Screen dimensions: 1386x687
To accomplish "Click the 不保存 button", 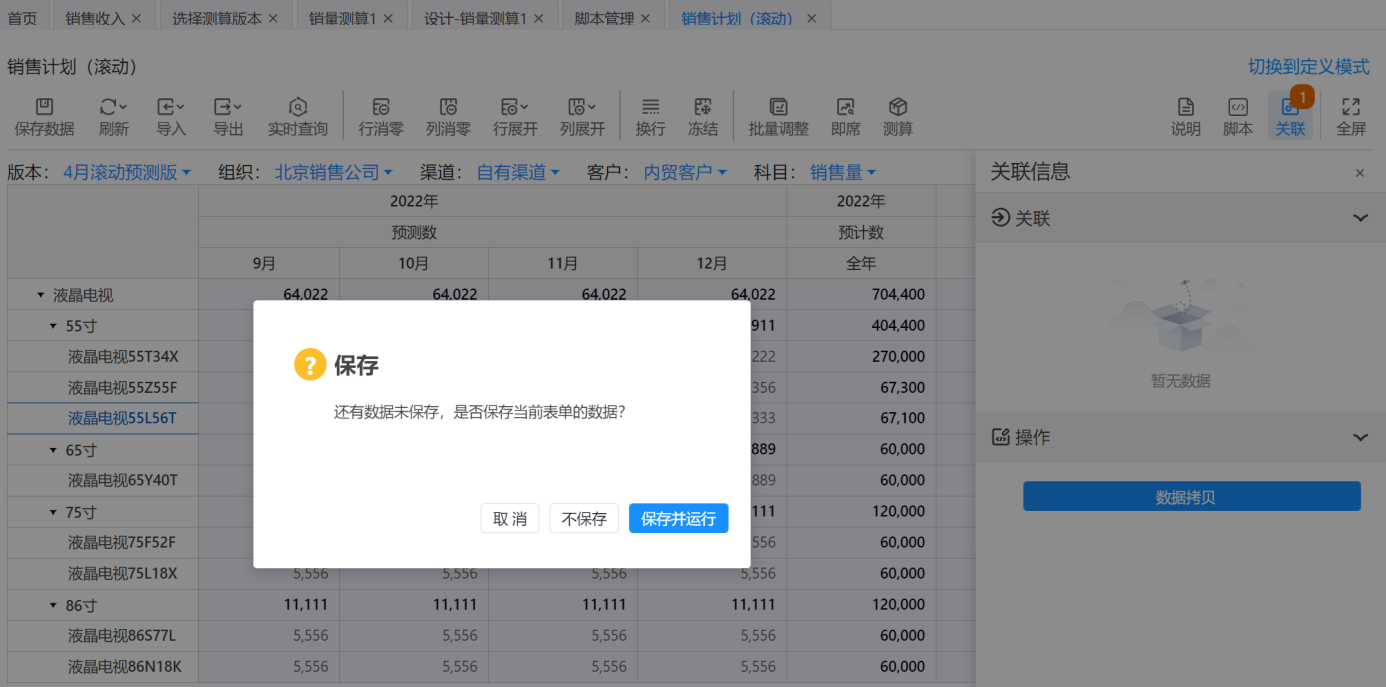I will (x=584, y=519).
